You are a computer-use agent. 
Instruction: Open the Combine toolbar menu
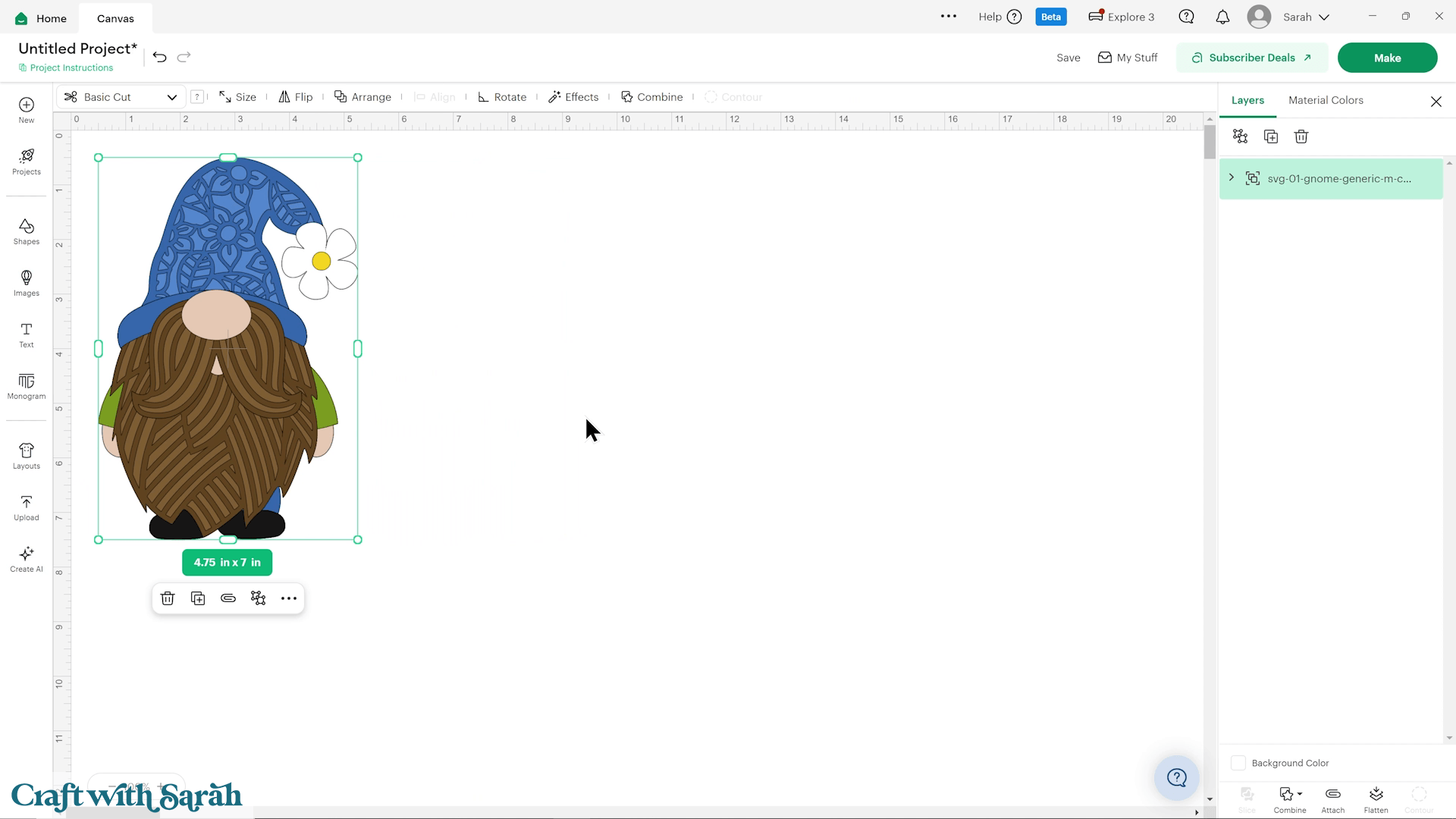coord(652,97)
